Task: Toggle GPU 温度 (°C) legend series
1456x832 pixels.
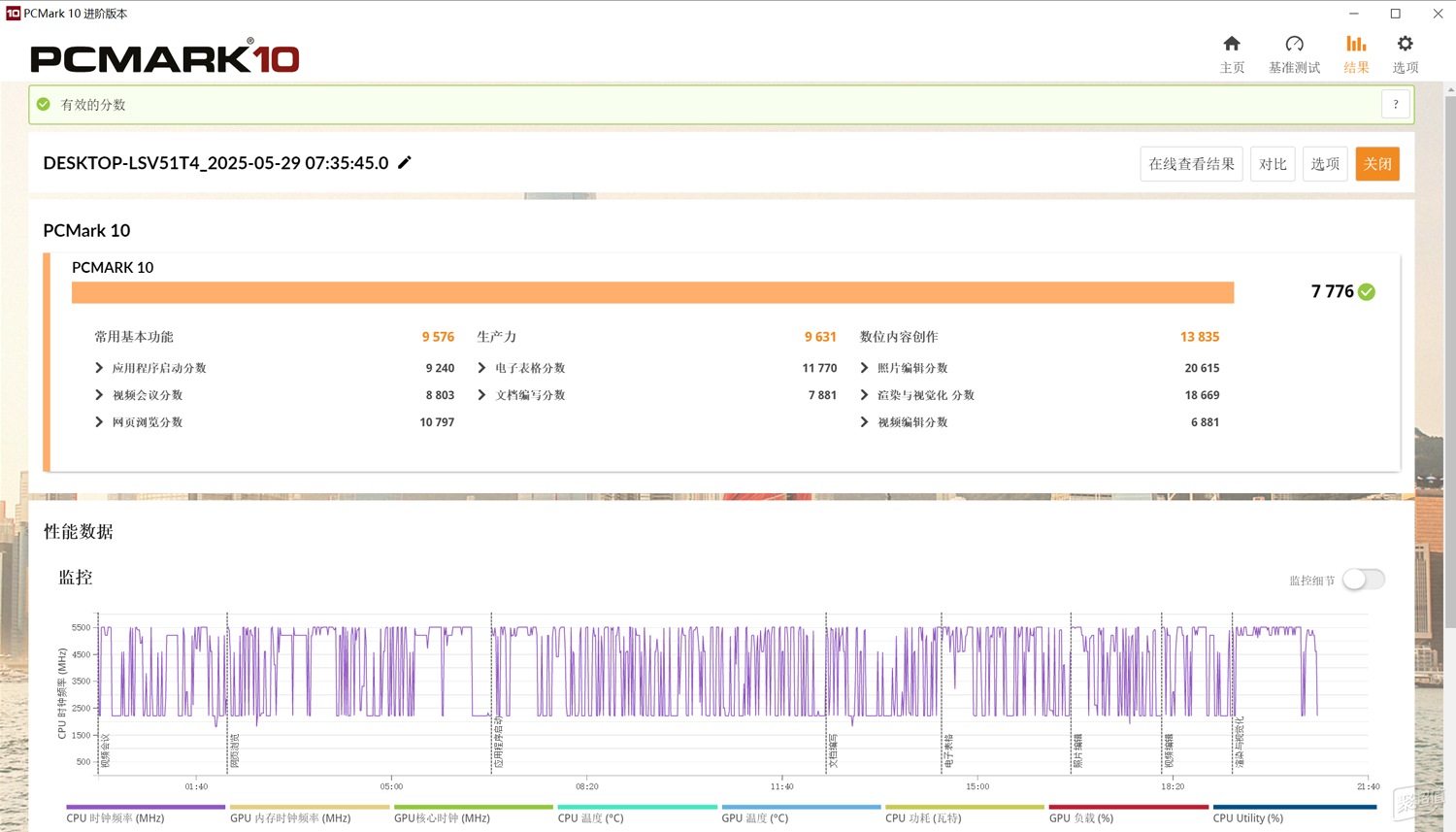Action: [x=801, y=814]
